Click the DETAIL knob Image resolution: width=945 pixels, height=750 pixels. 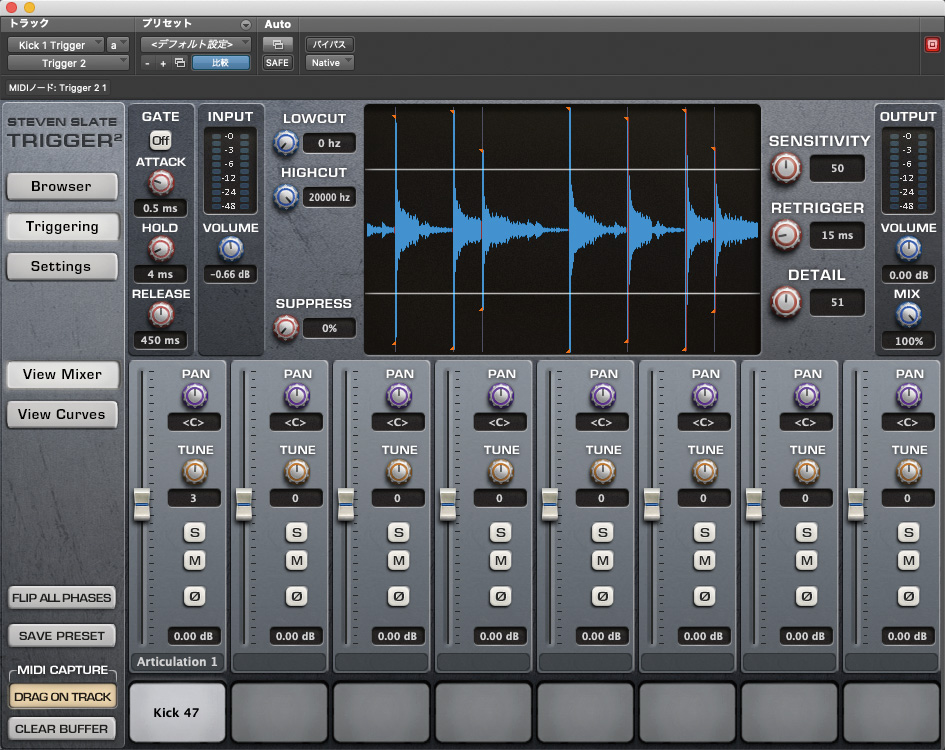[786, 301]
